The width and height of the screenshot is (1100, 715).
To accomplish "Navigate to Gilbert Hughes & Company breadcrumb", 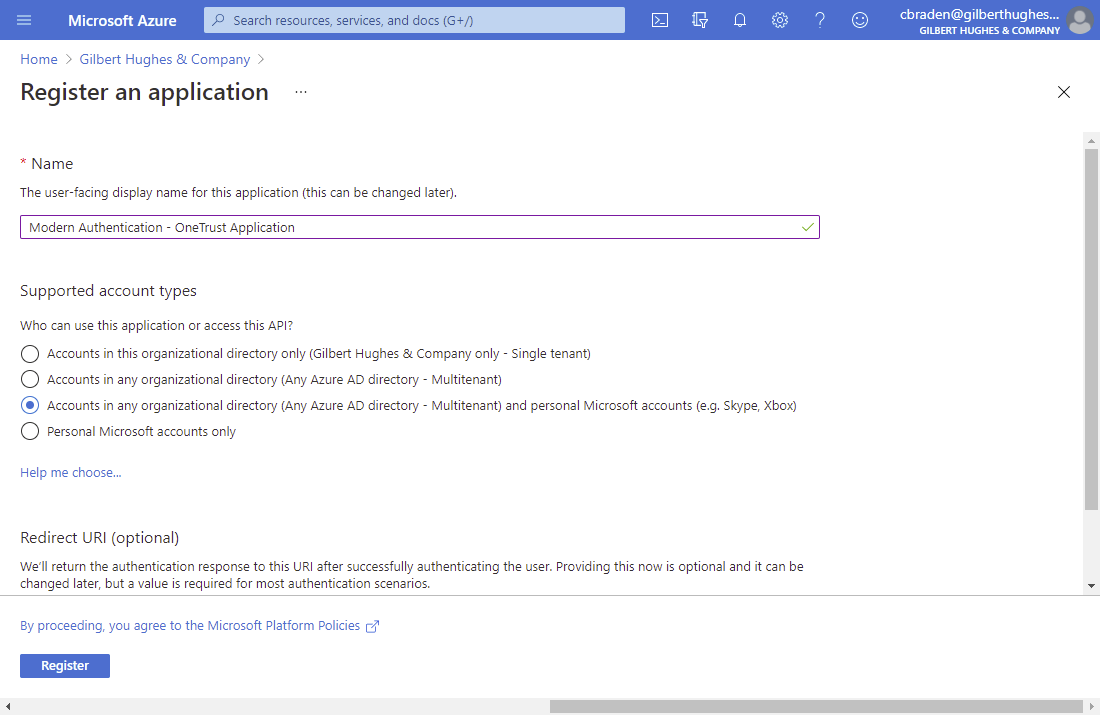I will click(x=164, y=60).
